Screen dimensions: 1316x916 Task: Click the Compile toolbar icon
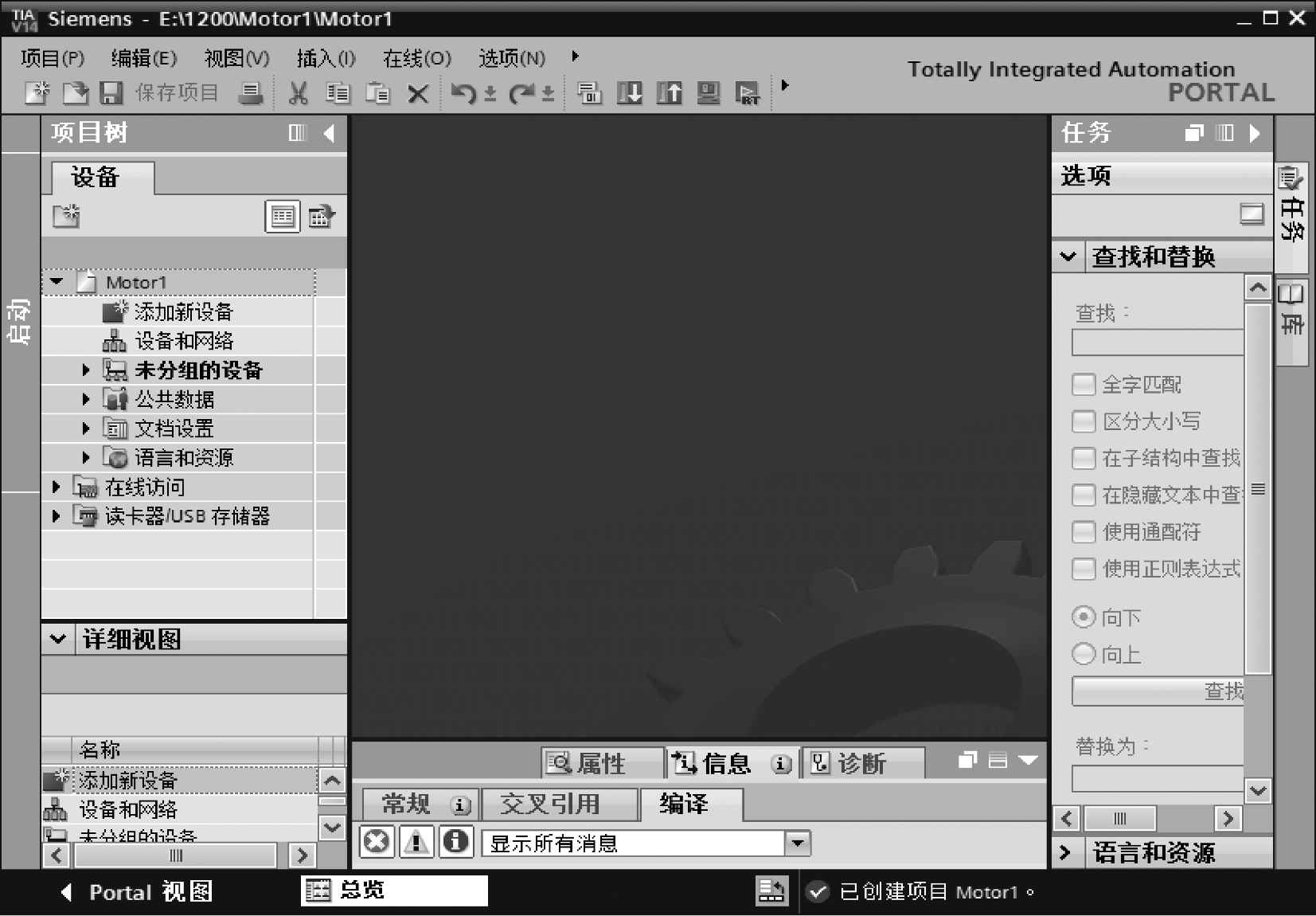coord(589,93)
